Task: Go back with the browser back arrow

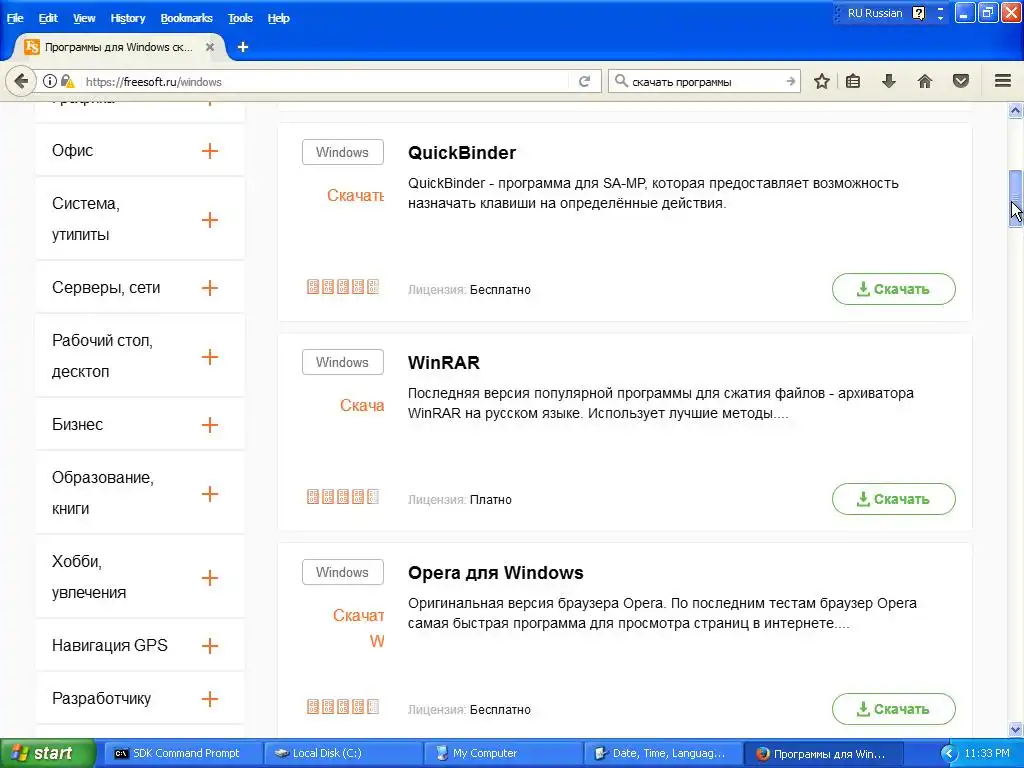Action: 21,81
